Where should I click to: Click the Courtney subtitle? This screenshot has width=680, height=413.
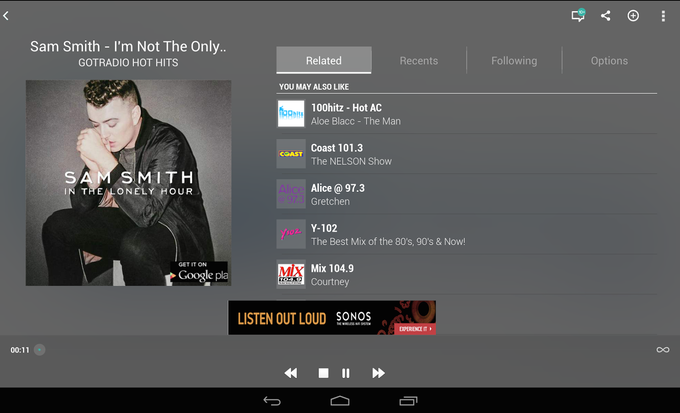point(330,282)
